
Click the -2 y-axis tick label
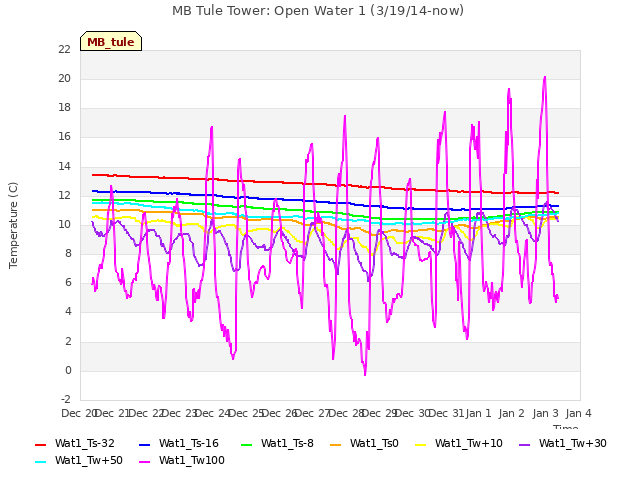click(x=66, y=399)
